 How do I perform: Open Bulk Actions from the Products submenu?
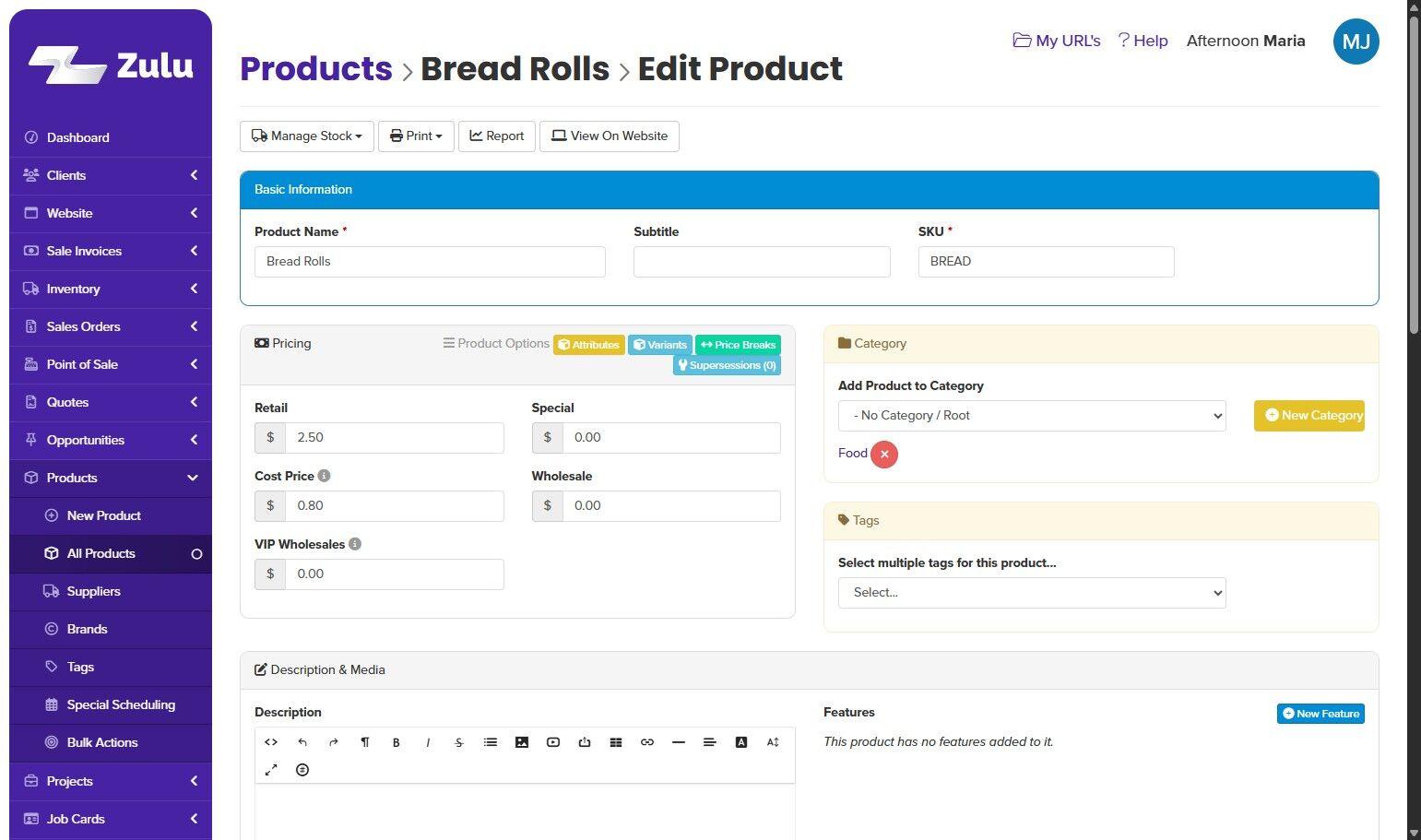click(102, 742)
